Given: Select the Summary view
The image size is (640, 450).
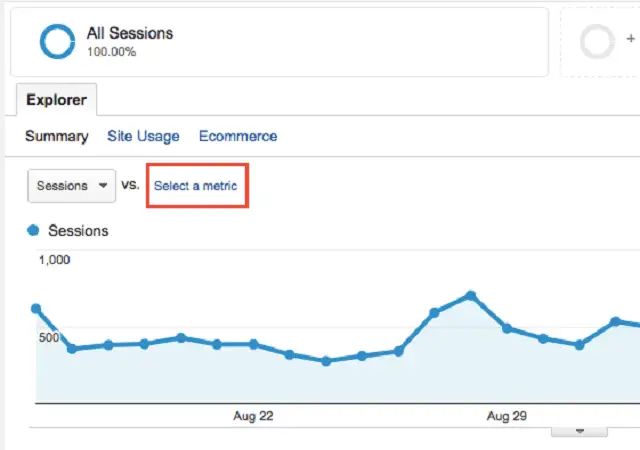Looking at the screenshot, I should point(56,136).
